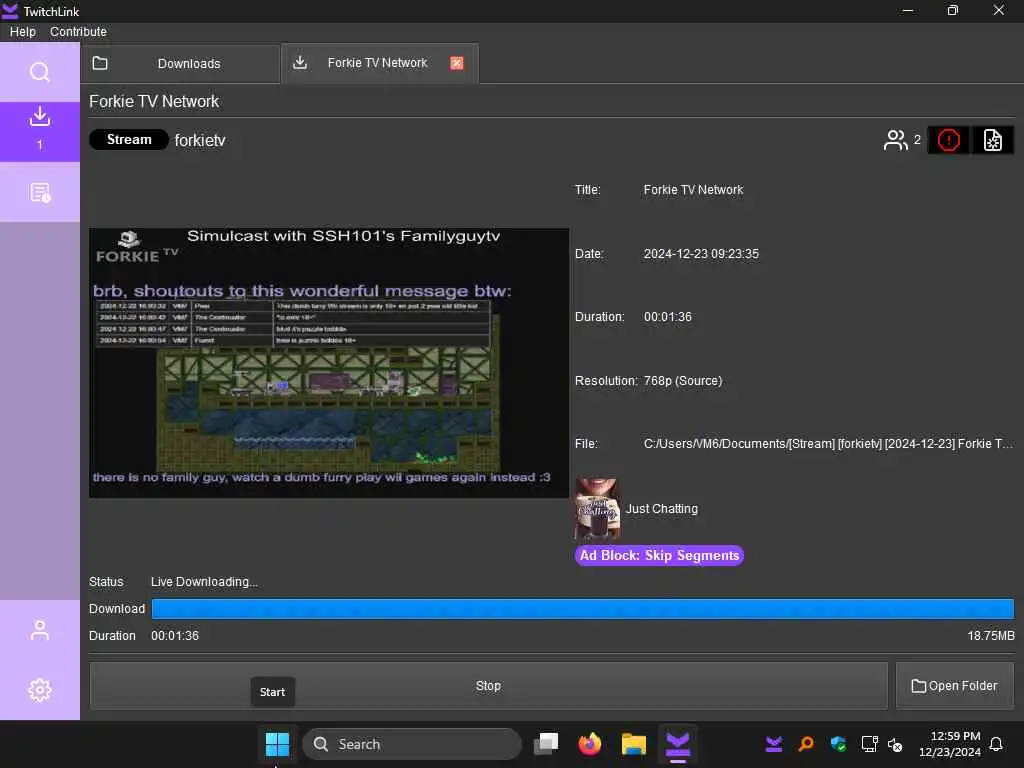Click the download progress bar

pos(583,609)
